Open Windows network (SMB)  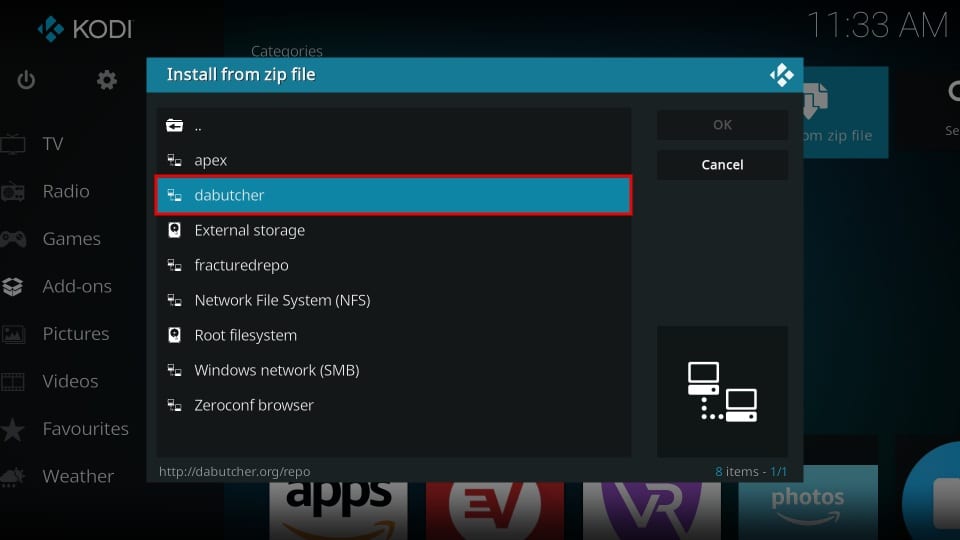pyautogui.click(x=394, y=370)
